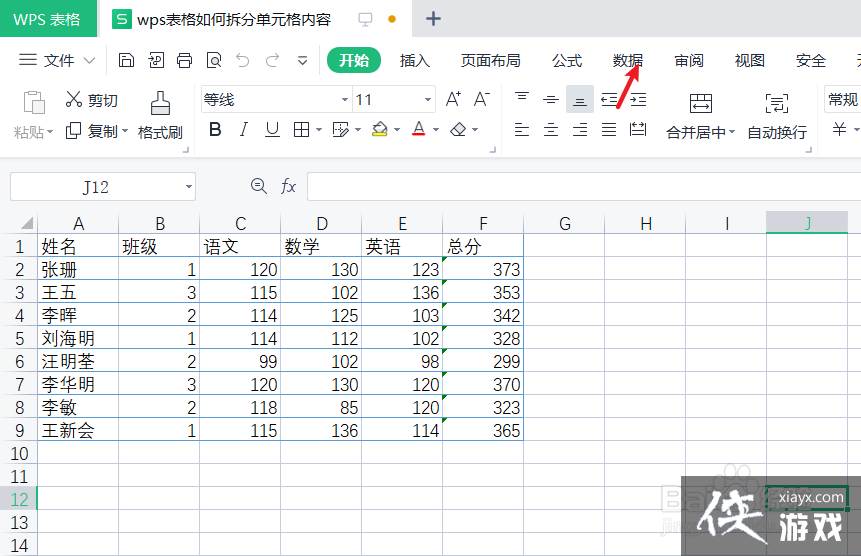The image size is (861, 556).
Task: Apply italic formatting with the I icon
Action: click(243, 130)
